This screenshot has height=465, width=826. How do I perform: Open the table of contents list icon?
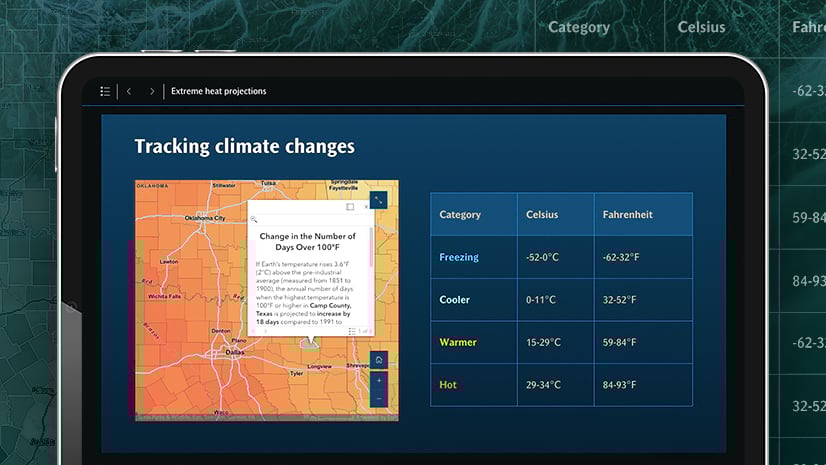click(105, 92)
